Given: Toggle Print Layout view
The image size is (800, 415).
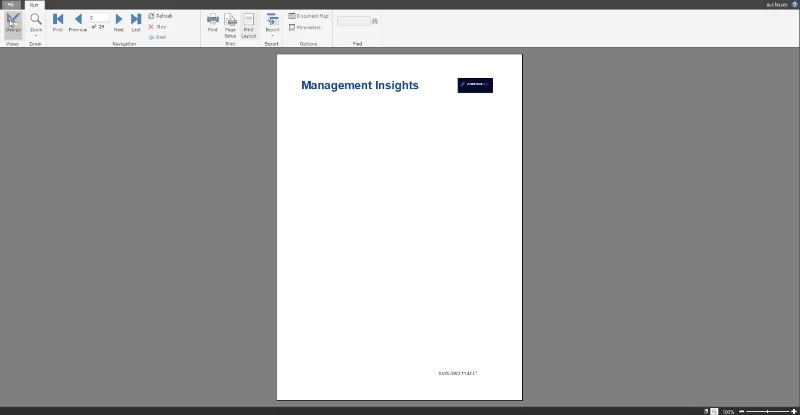Looking at the screenshot, I should click(x=248, y=26).
